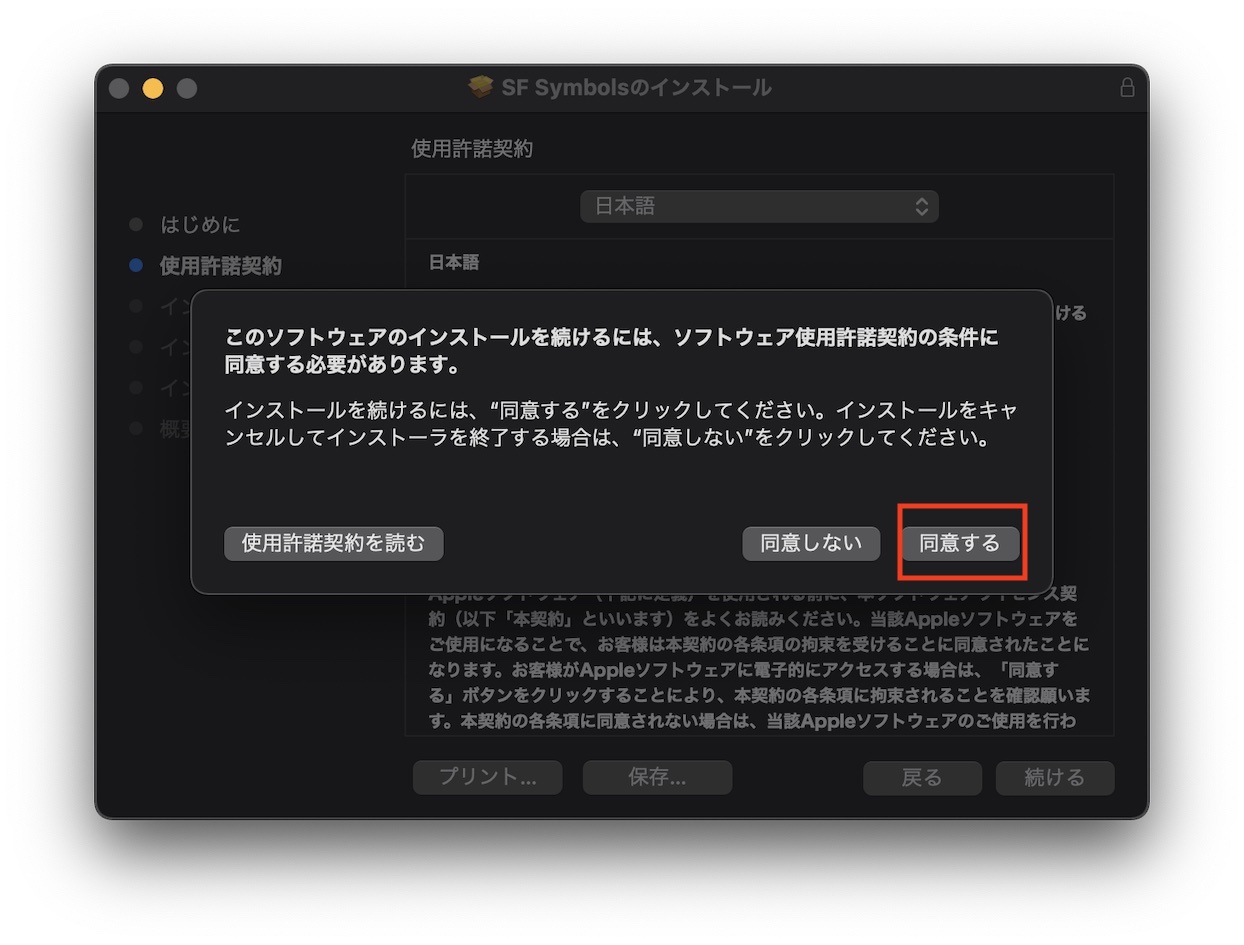Click the package icon in window title

point(481,88)
